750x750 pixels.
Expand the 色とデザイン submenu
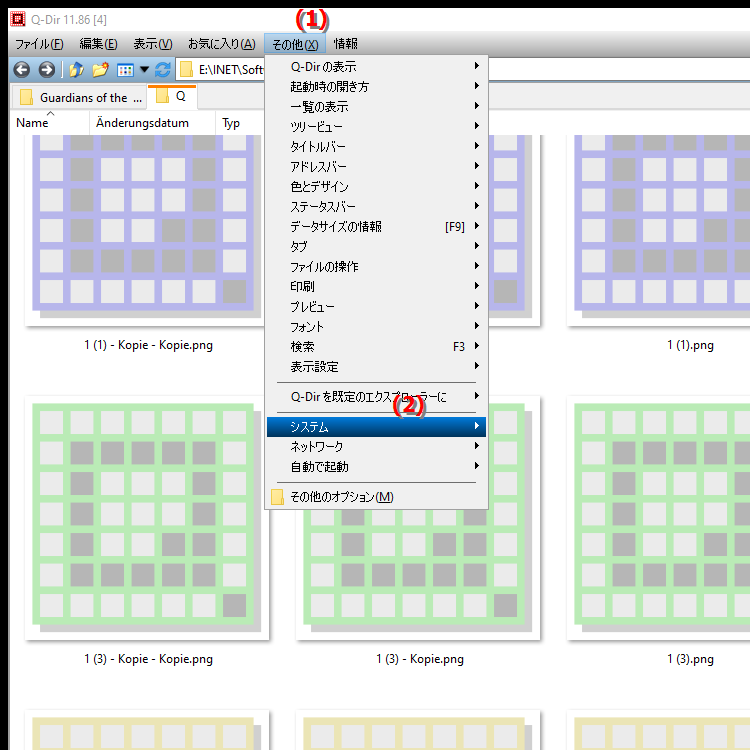point(376,187)
